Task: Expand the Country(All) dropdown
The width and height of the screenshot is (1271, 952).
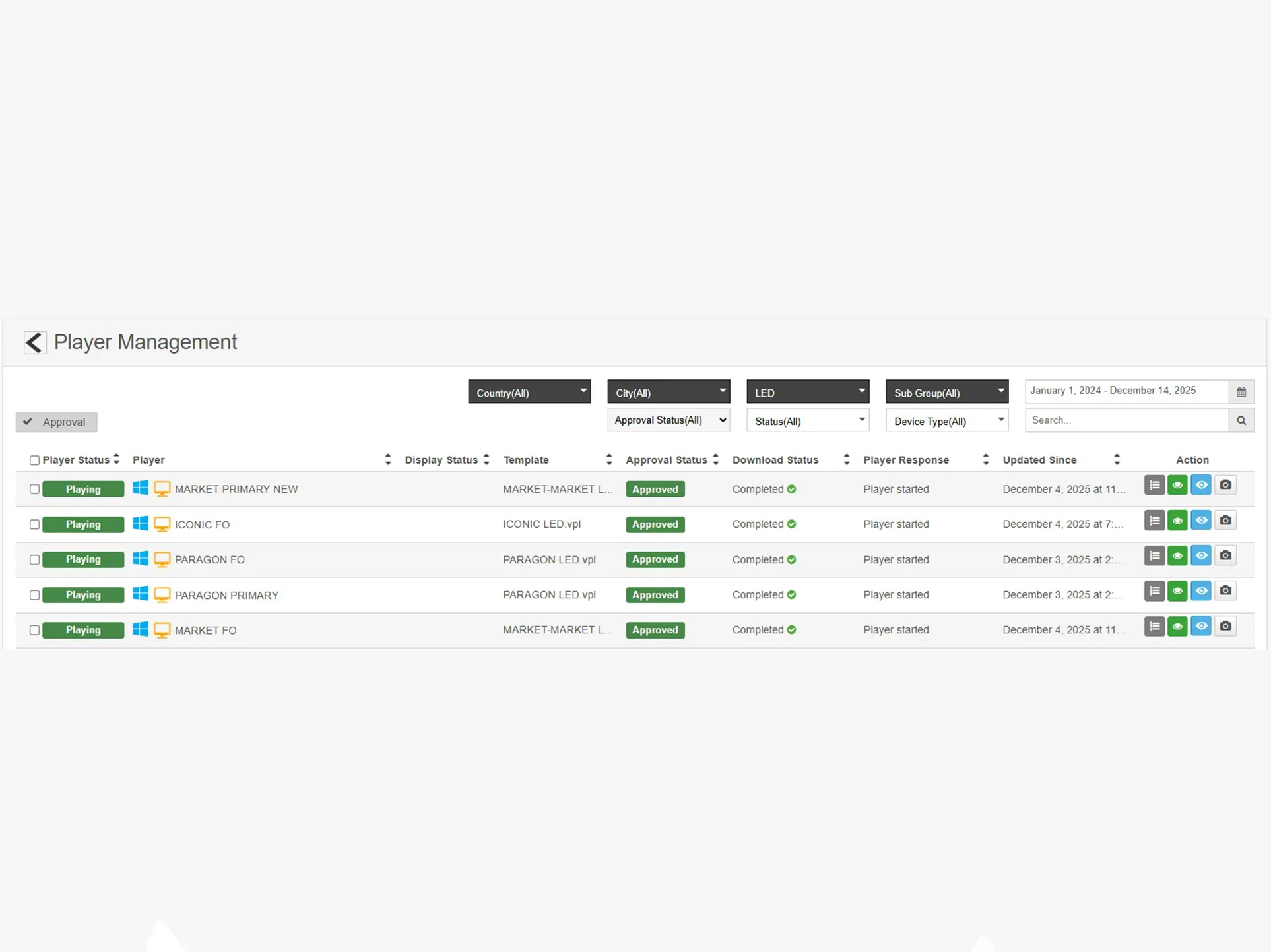Action: click(529, 393)
